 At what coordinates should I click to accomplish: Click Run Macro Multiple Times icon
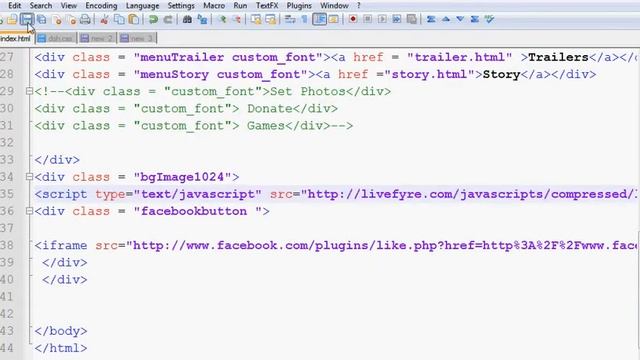pos(397,19)
